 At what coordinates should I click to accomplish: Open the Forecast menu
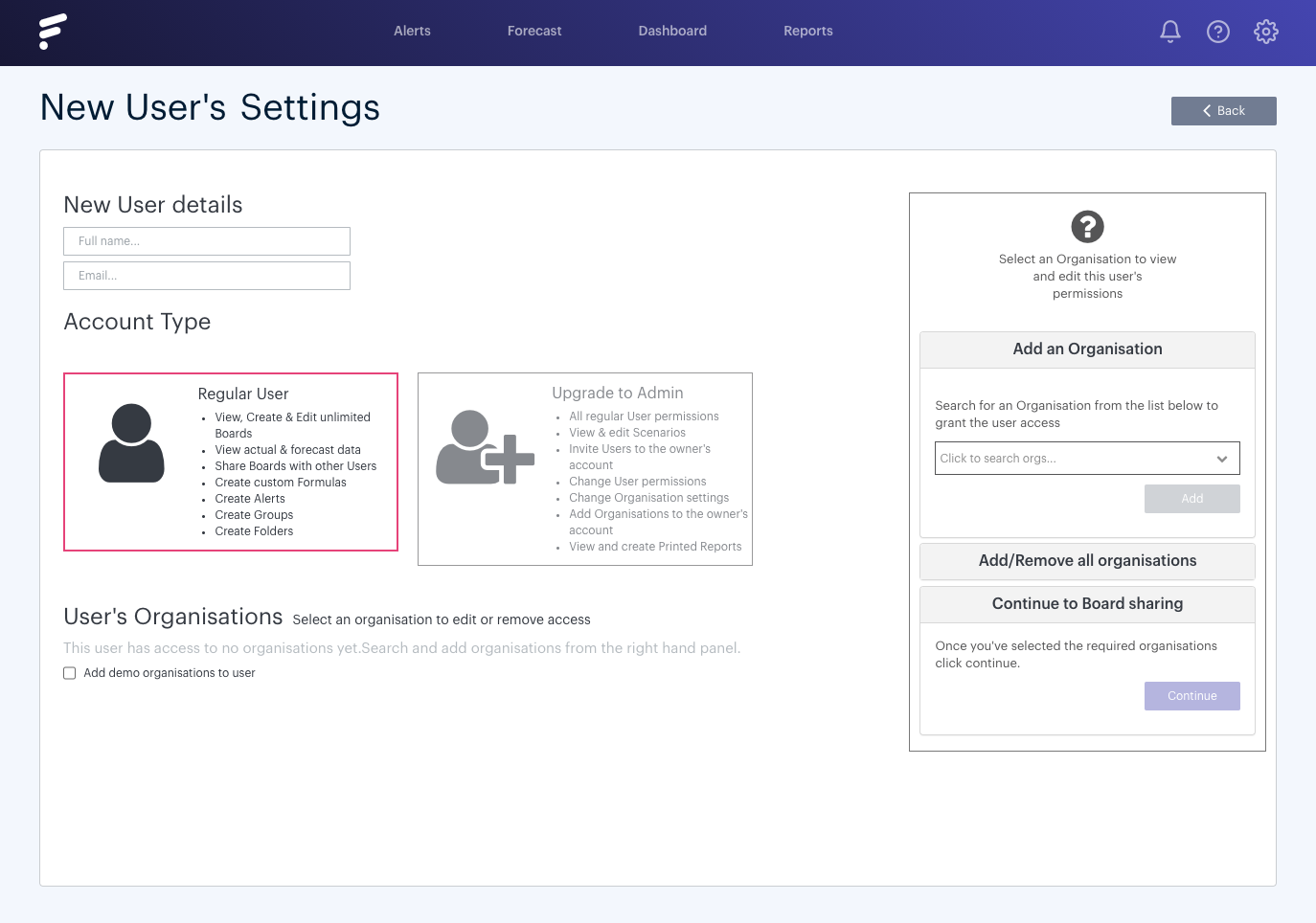534,31
